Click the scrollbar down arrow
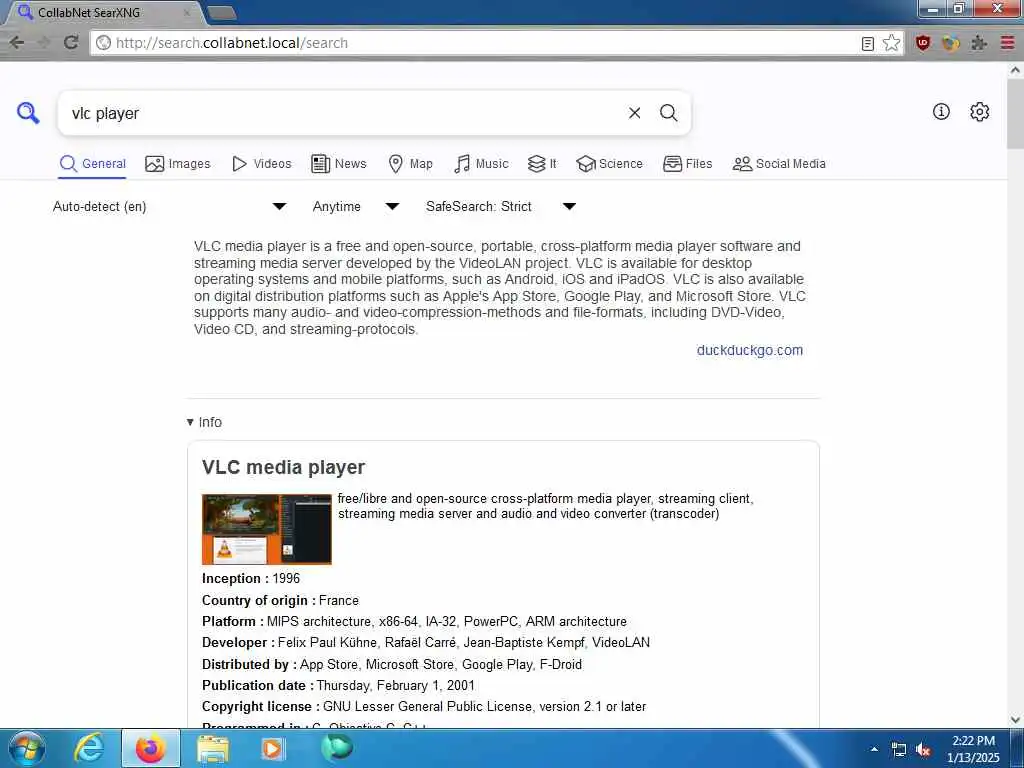1024x768 pixels. (x=1015, y=720)
